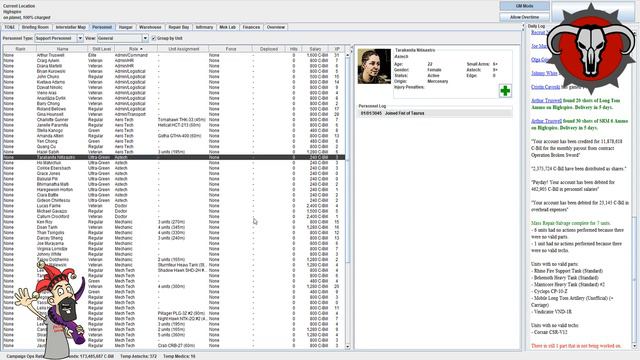Select the Personnel tab
Viewport: 640px width, 360px height.
(x=102, y=27)
